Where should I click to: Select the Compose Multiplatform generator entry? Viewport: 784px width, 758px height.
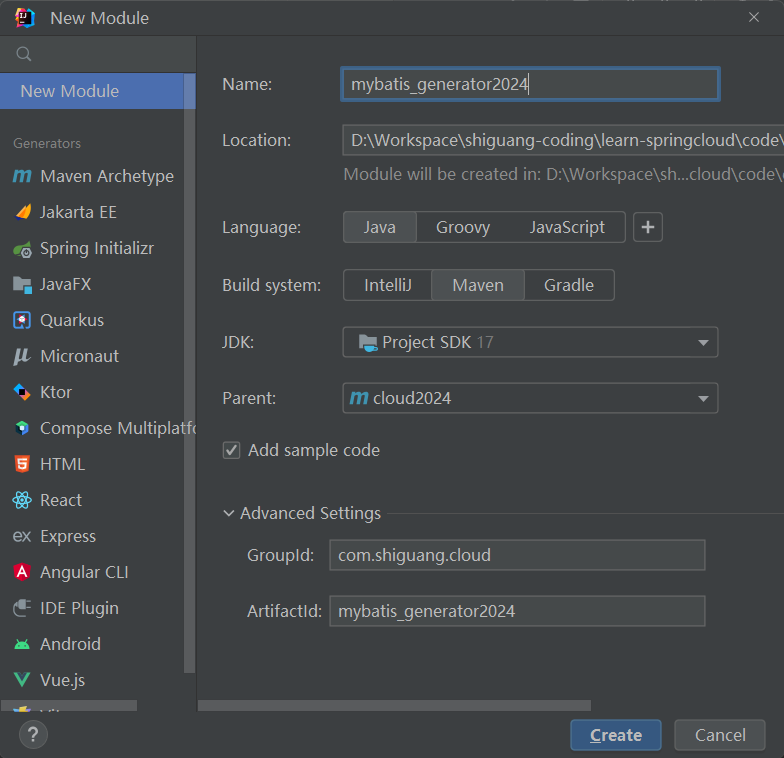pyautogui.click(x=92, y=428)
